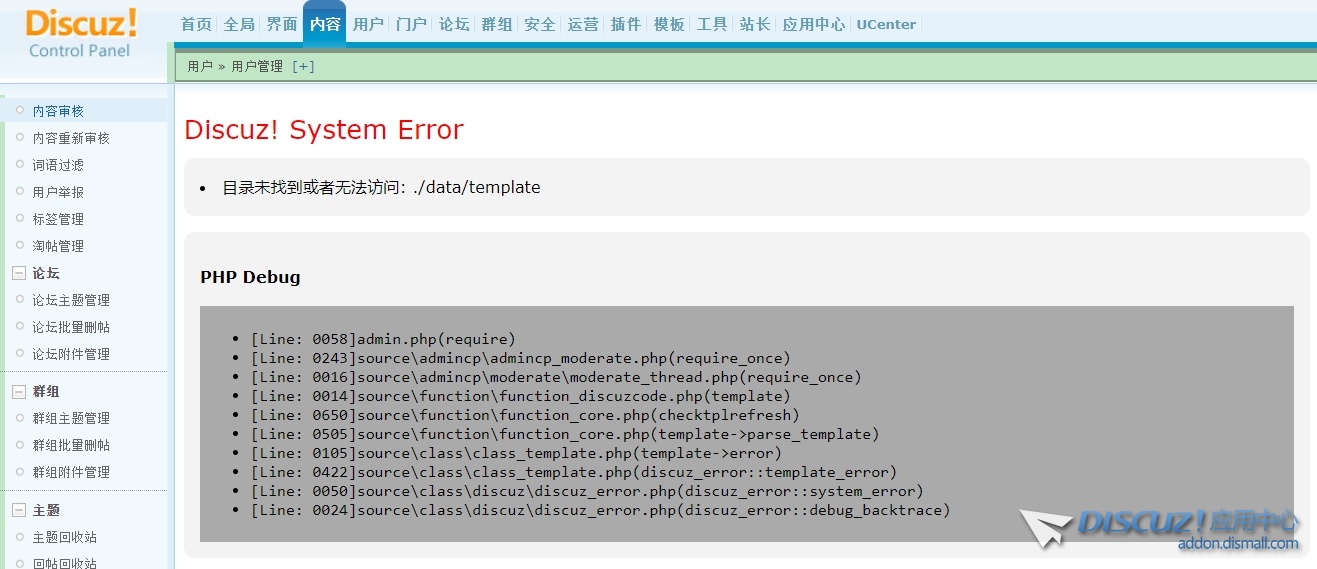Collapse the 主题 sidebar section
The width and height of the screenshot is (1317, 569).
tap(19, 510)
